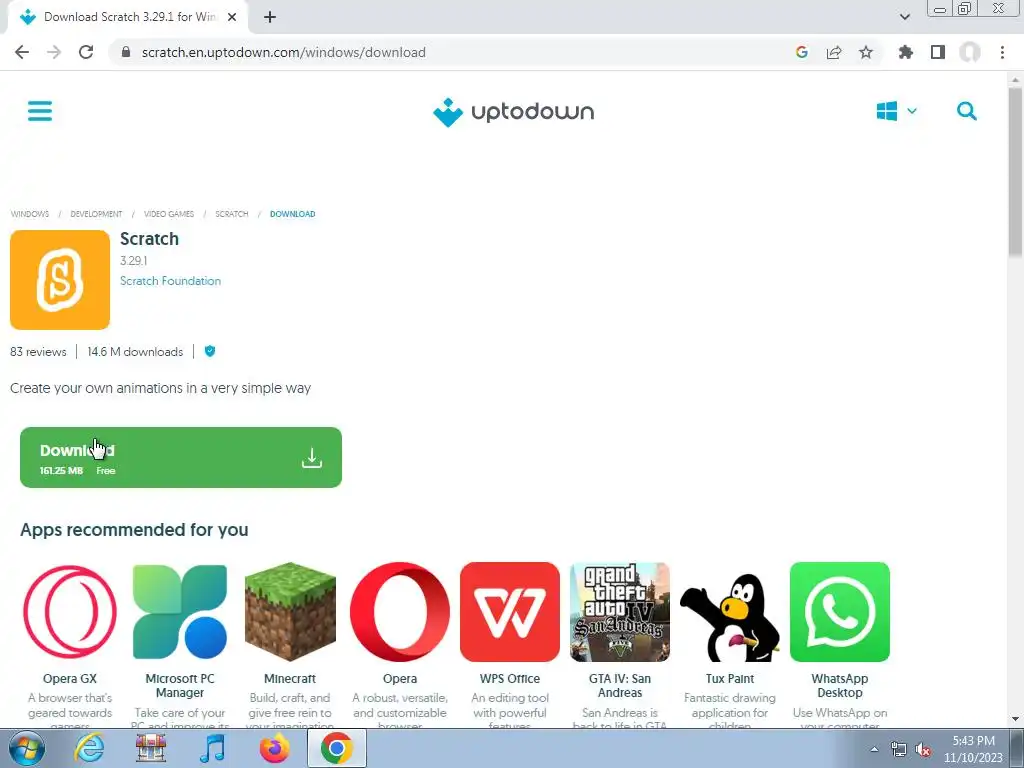This screenshot has width=1024, height=768.
Task: Go back to the previous page
Action: [x=22, y=52]
